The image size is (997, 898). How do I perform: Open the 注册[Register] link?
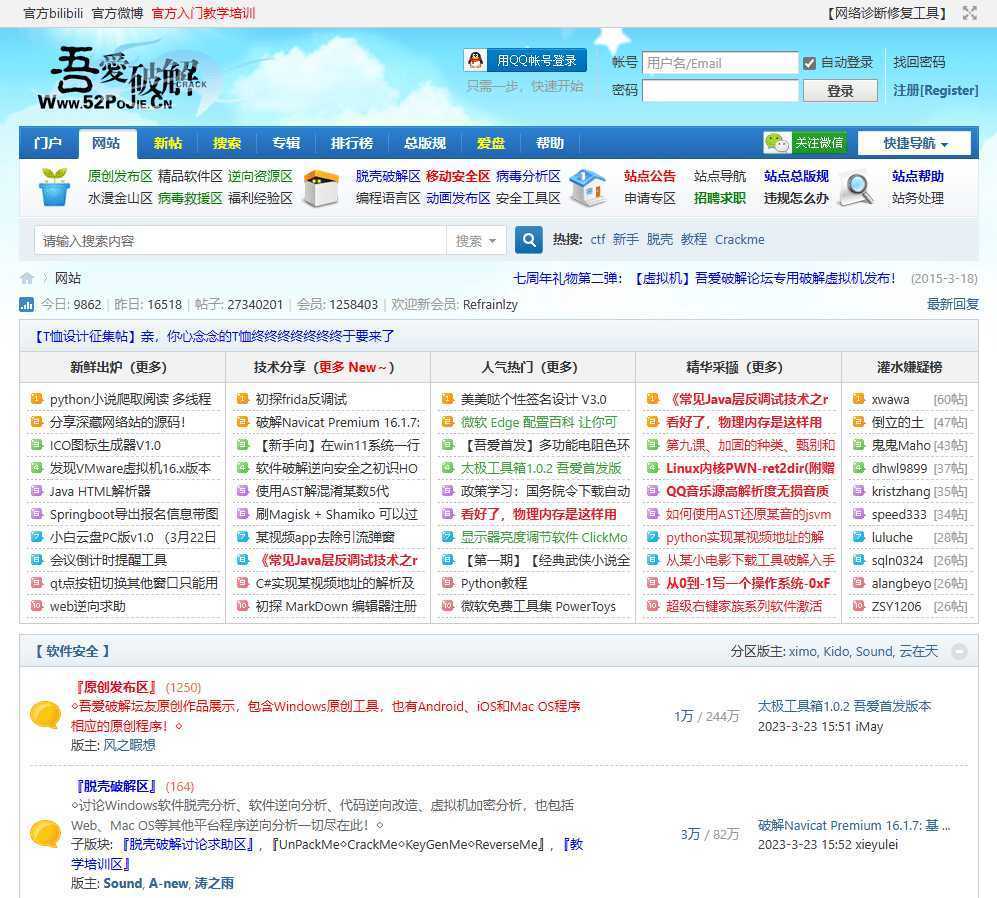coord(935,90)
